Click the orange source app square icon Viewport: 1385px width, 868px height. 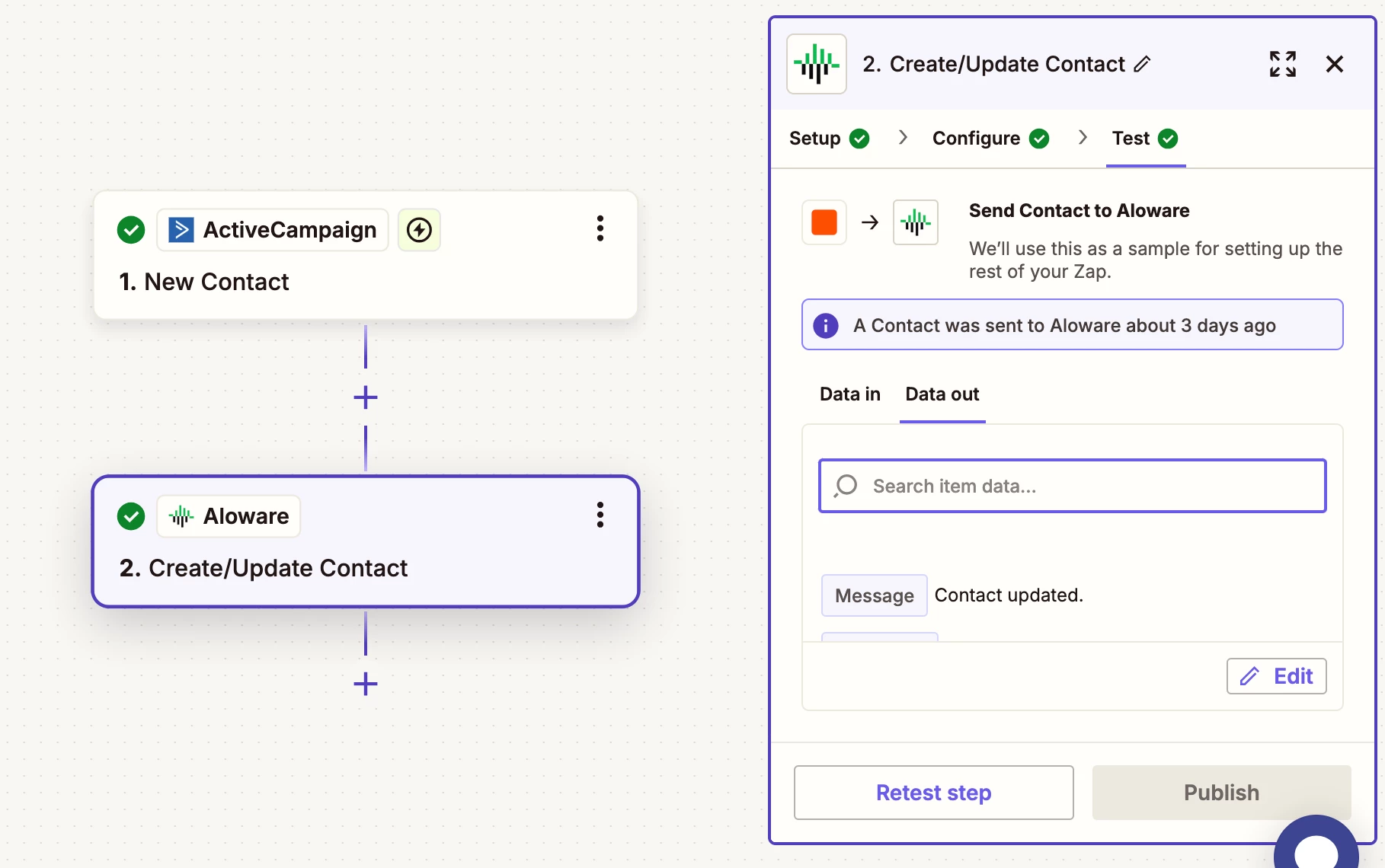[x=824, y=222]
